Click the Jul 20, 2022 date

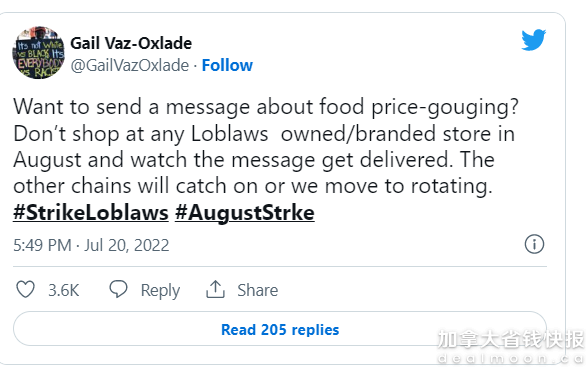coord(127,245)
